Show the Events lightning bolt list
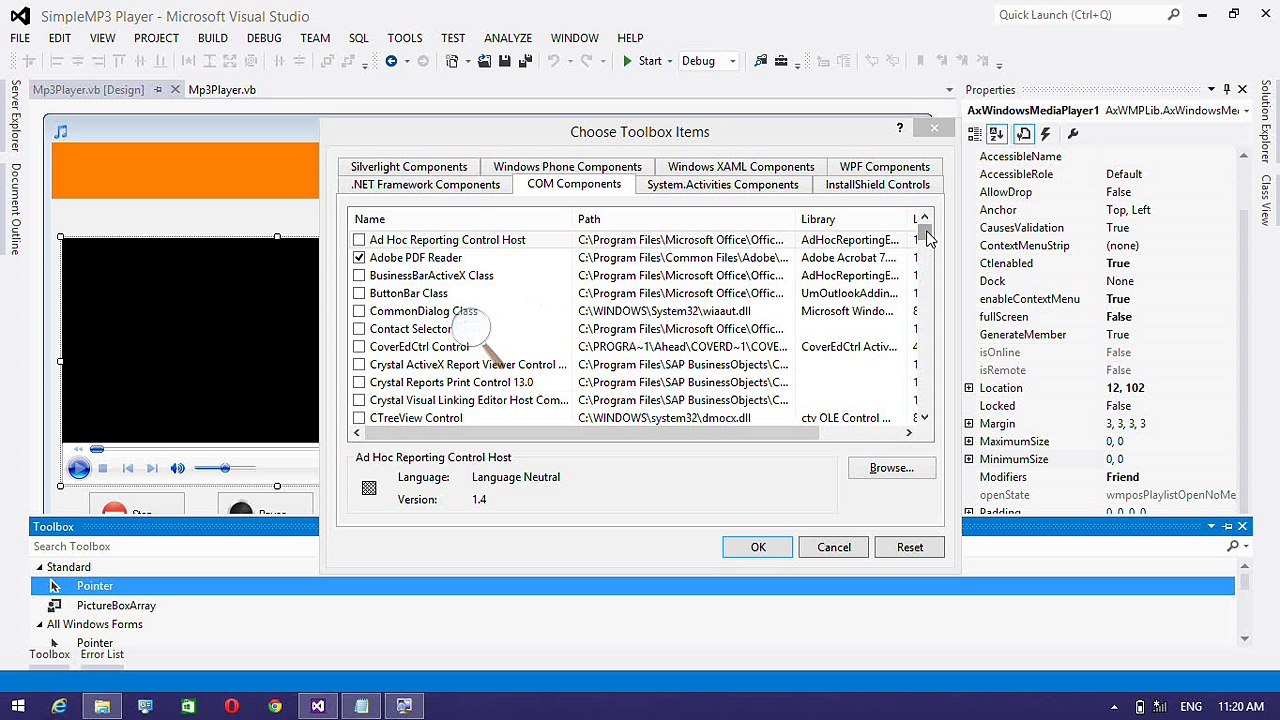Viewport: 1280px width, 720px height. (x=1046, y=134)
